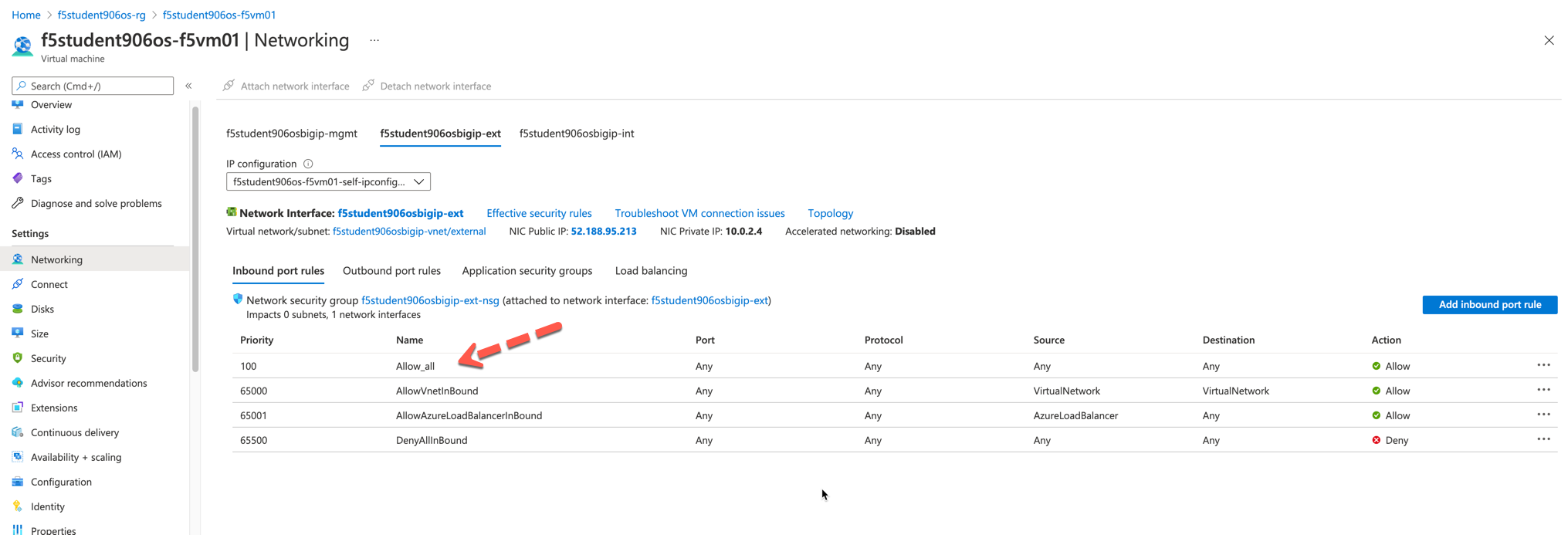Select the DenyAllInBound rule name

(432, 440)
